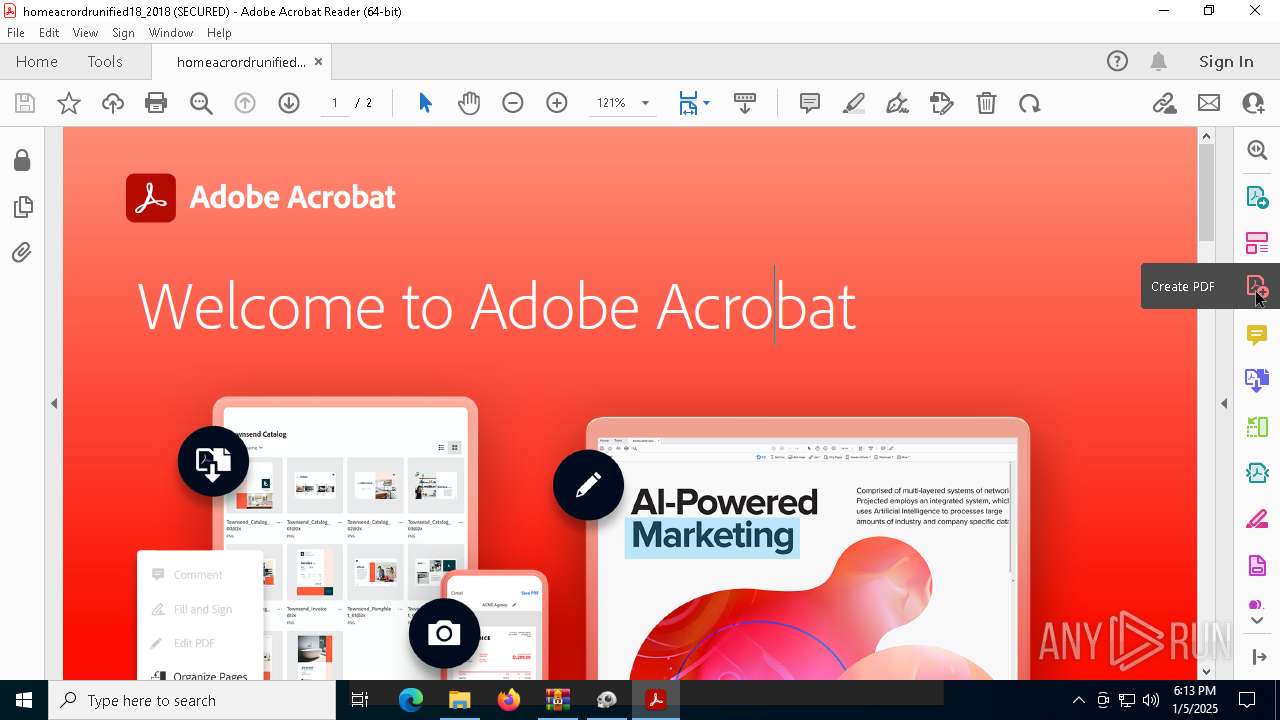Activate the Hand pan tool
Screen dimensions: 1280x720
[469, 103]
